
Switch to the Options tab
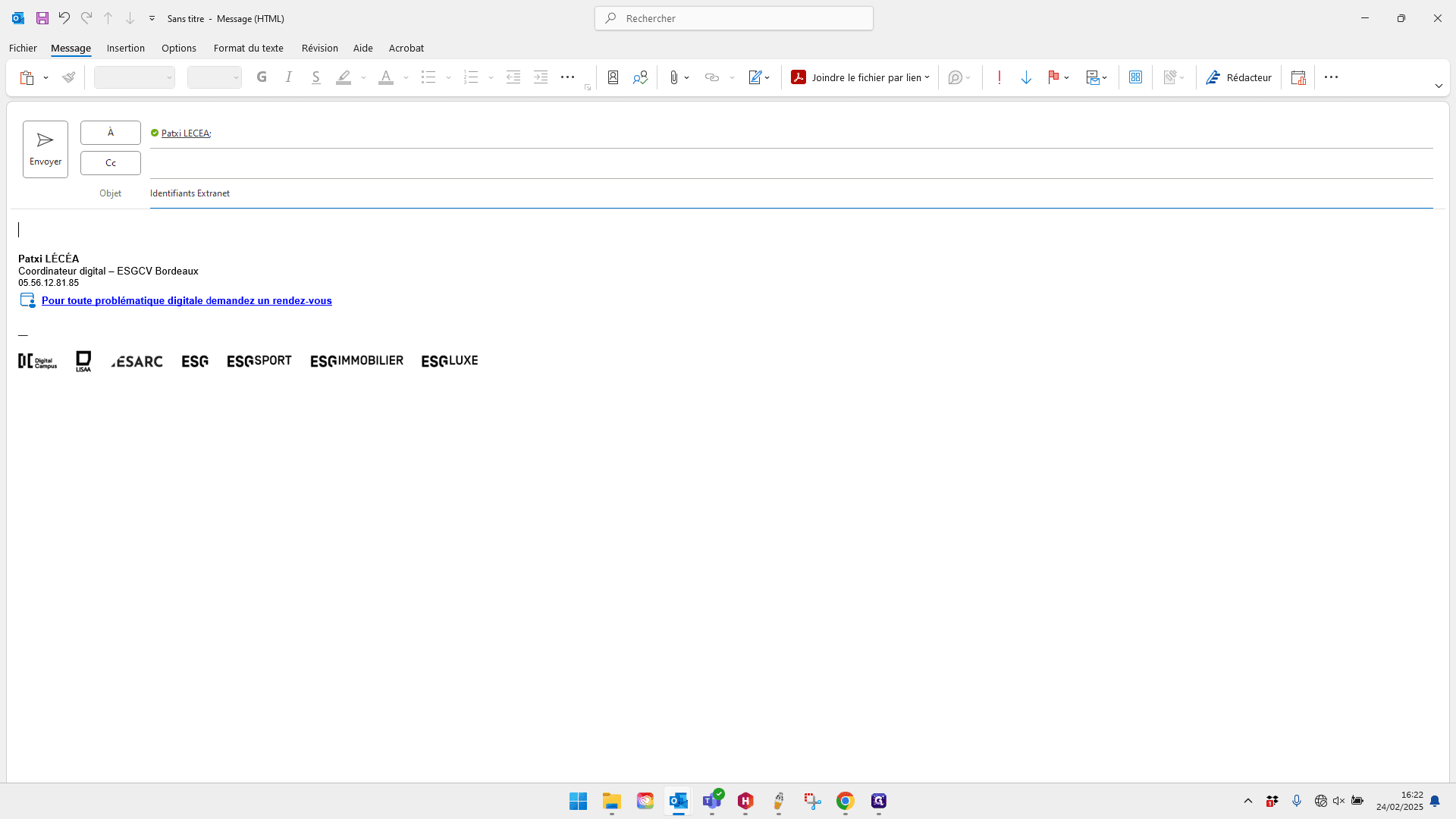179,48
